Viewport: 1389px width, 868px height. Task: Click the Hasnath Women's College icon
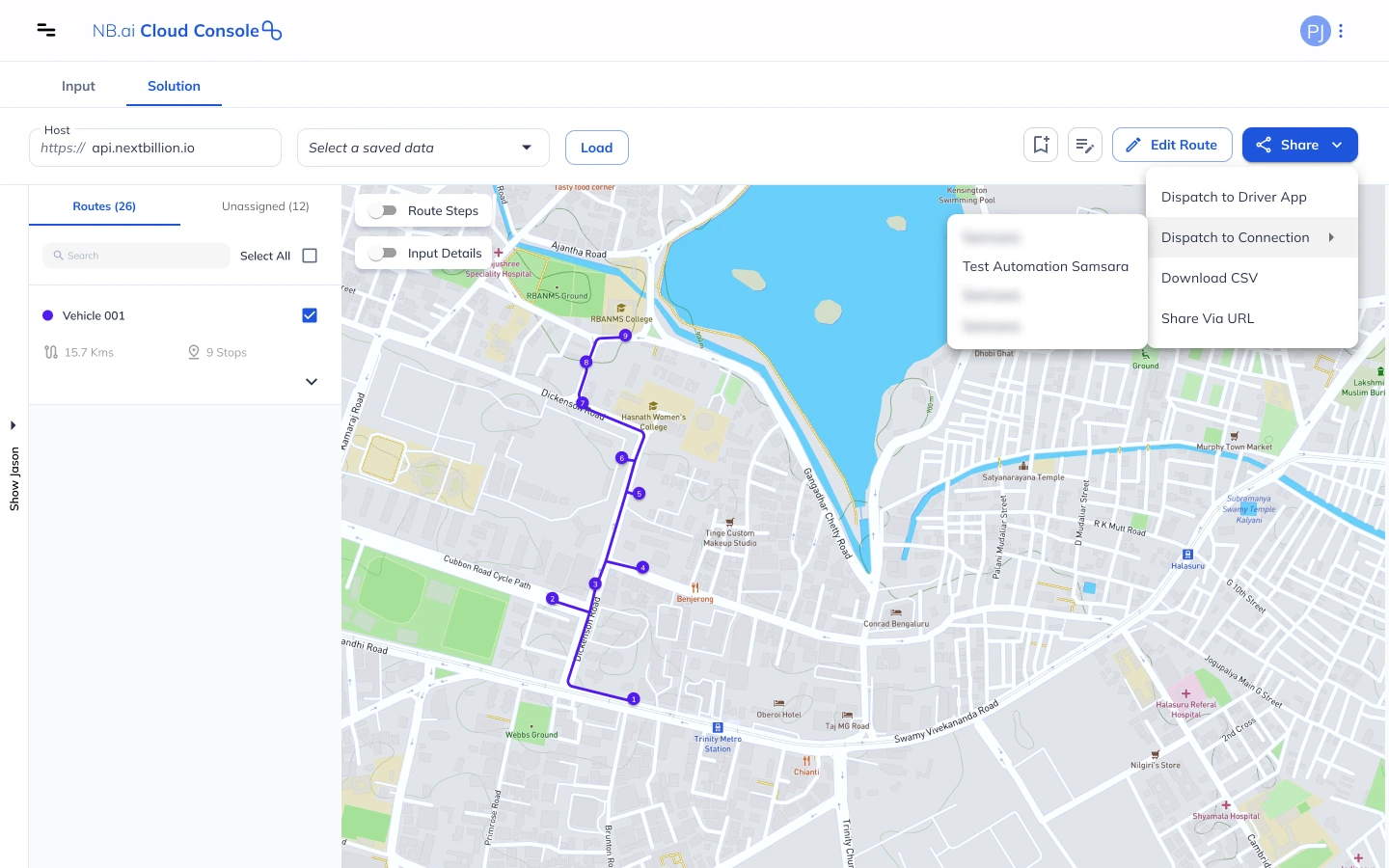point(653,406)
